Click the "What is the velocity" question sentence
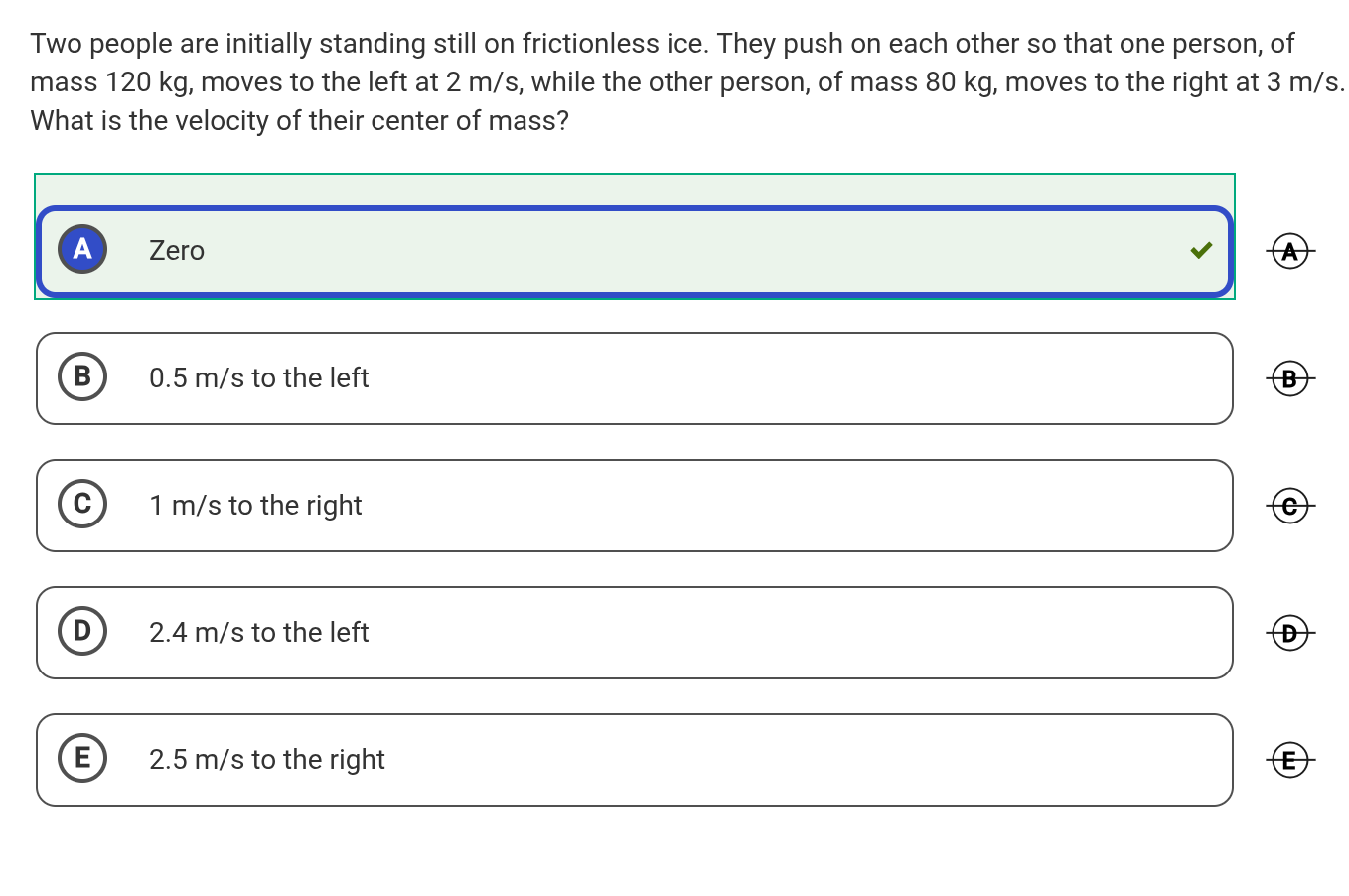The image size is (1349, 896). (299, 121)
